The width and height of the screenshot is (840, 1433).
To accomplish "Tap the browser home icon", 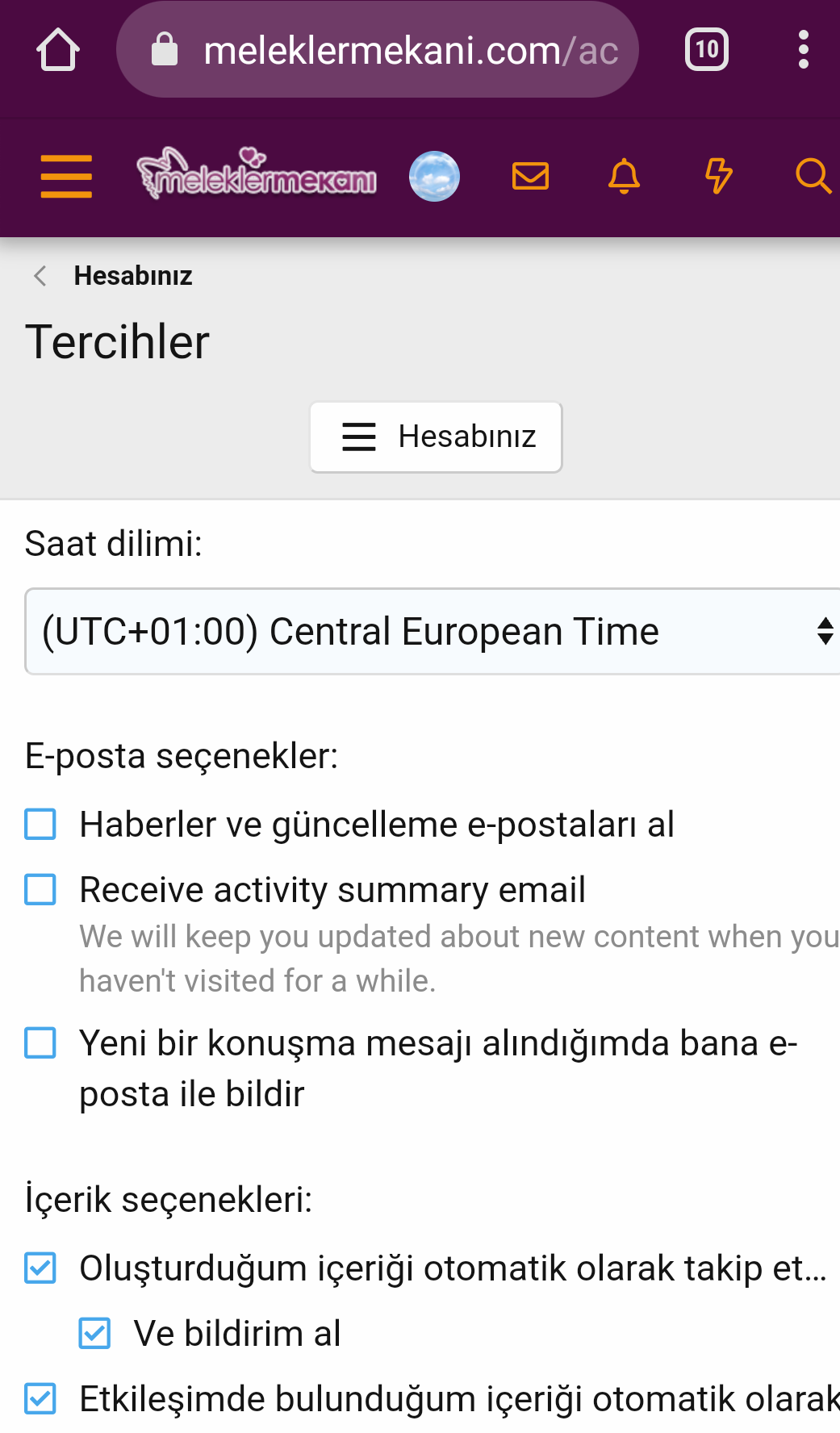I will [x=58, y=50].
